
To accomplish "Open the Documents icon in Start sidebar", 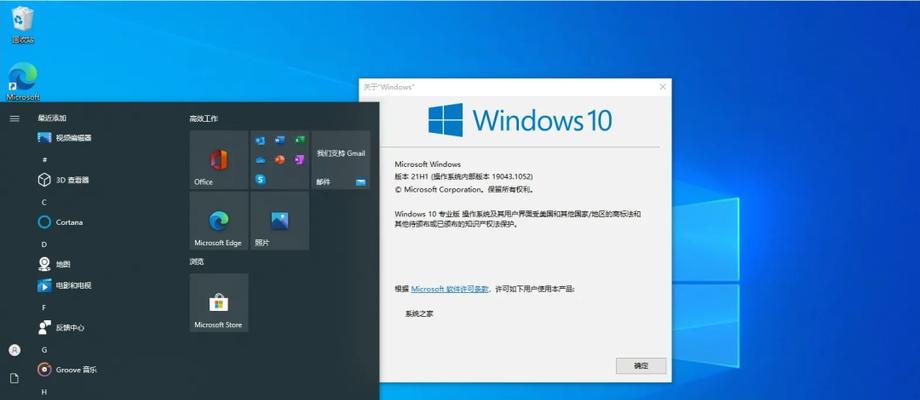I will tap(15, 379).
